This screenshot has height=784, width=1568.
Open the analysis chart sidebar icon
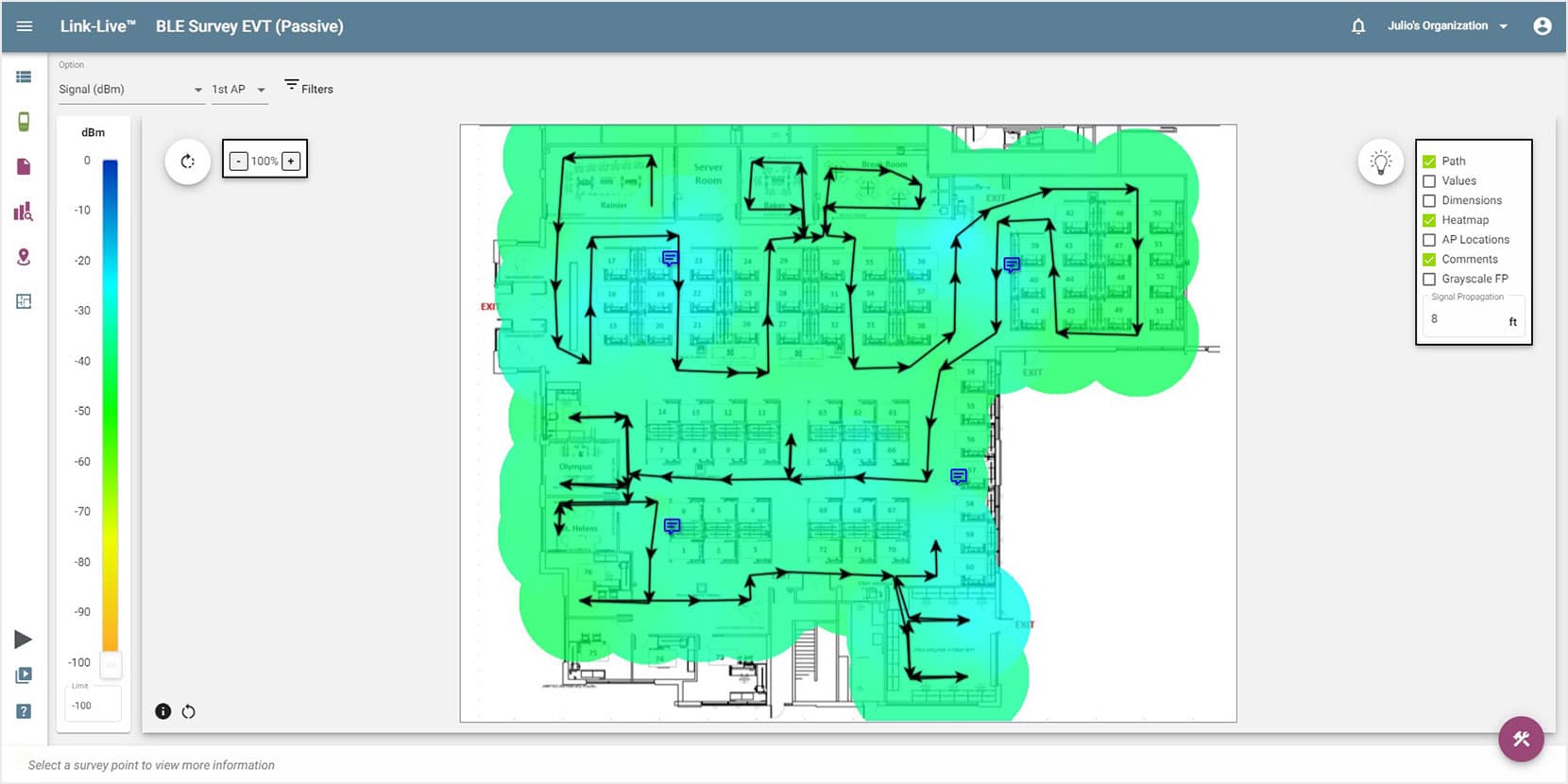click(24, 212)
